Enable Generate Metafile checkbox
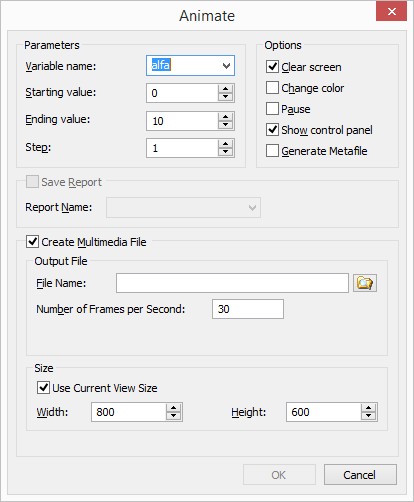Screen dimensions: 414x502 272,150
